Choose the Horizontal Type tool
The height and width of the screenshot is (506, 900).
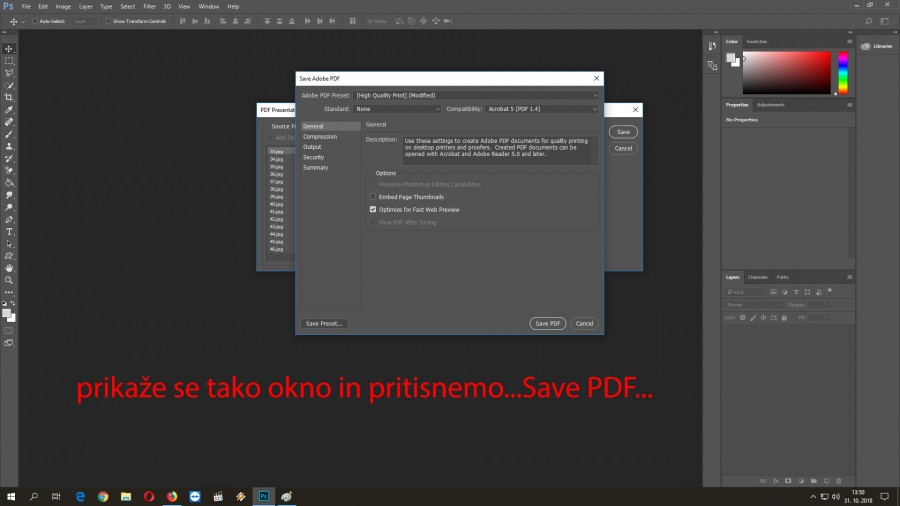tap(9, 232)
